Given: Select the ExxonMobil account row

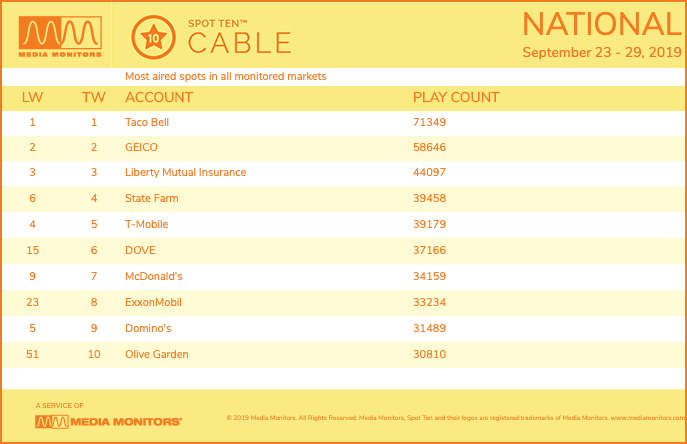Looking at the screenshot, I should (344, 302).
